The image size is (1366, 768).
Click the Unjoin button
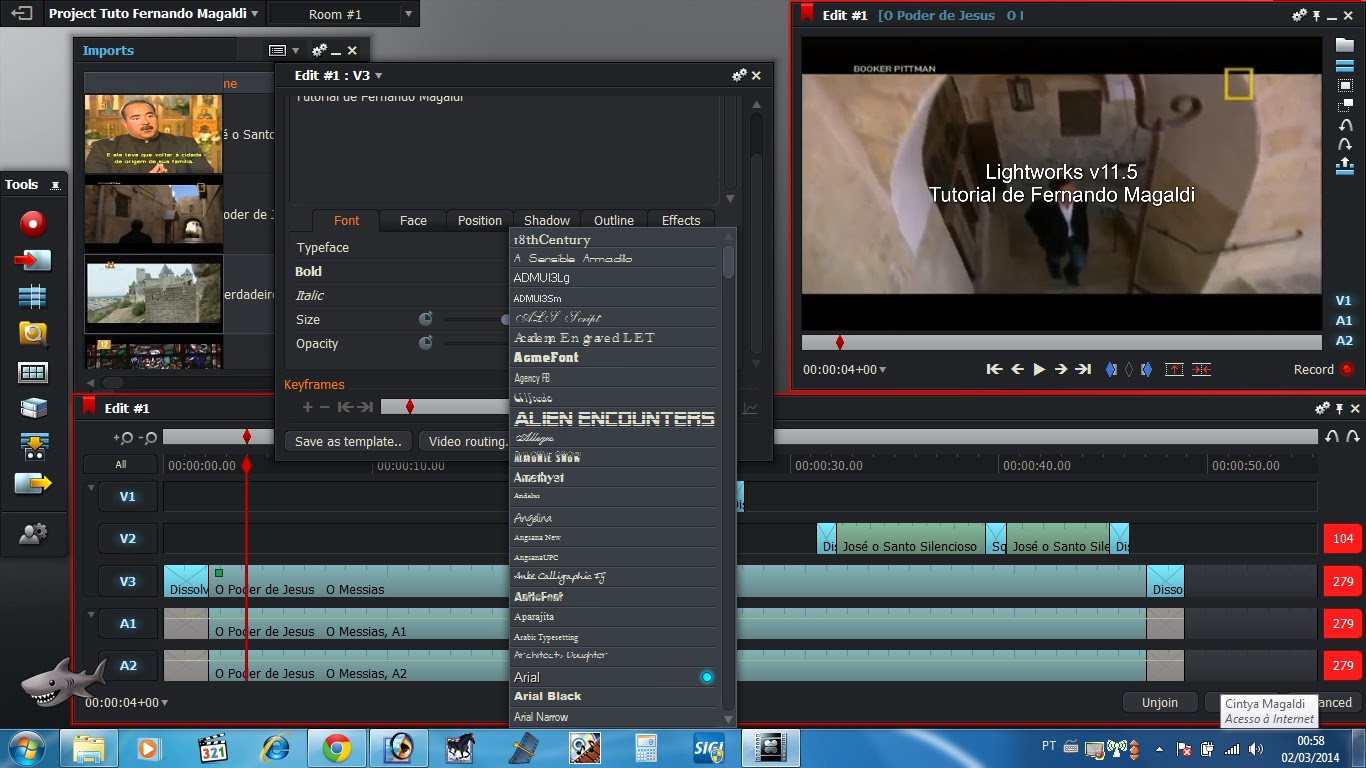pyautogui.click(x=1160, y=702)
